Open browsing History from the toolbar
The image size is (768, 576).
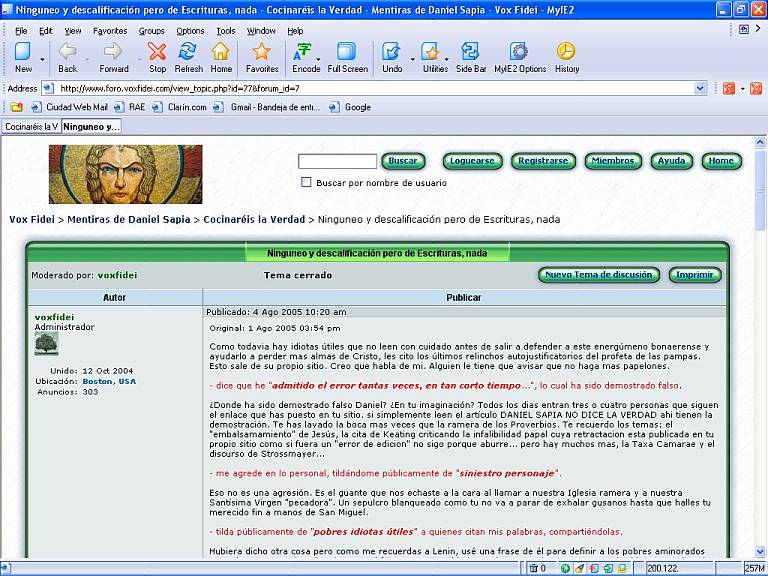[x=566, y=56]
